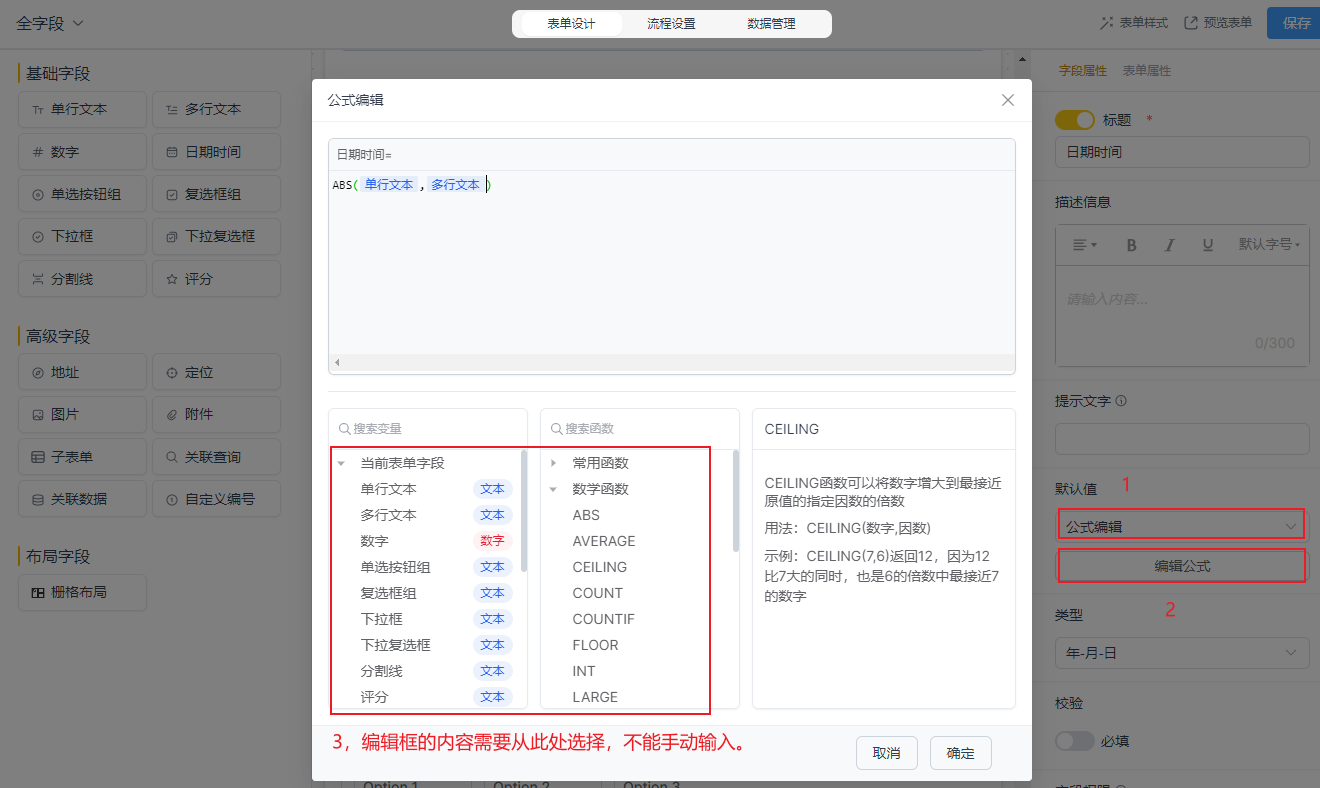Click the 多行文本 field icon in left palette

click(172, 110)
